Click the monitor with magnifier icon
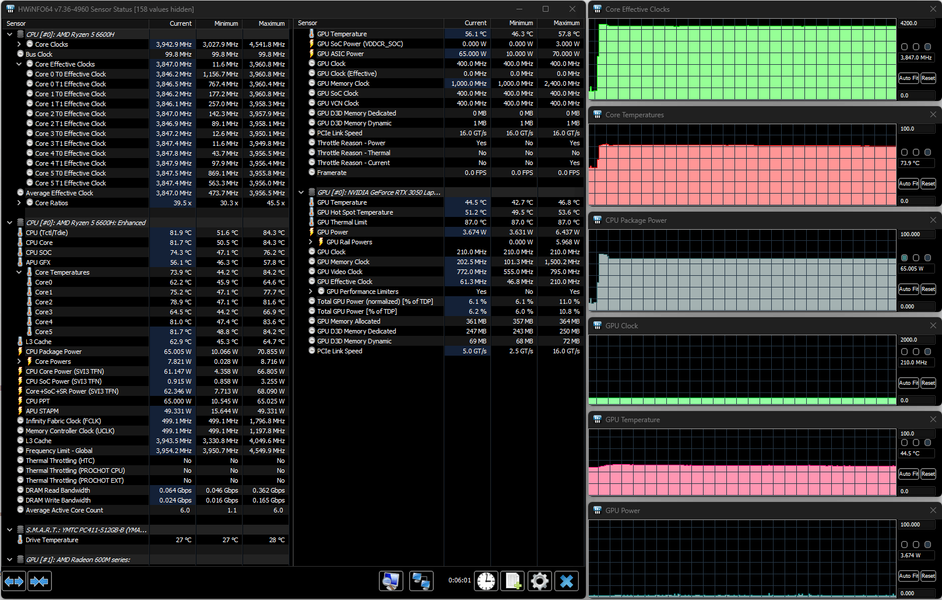 tap(392, 581)
